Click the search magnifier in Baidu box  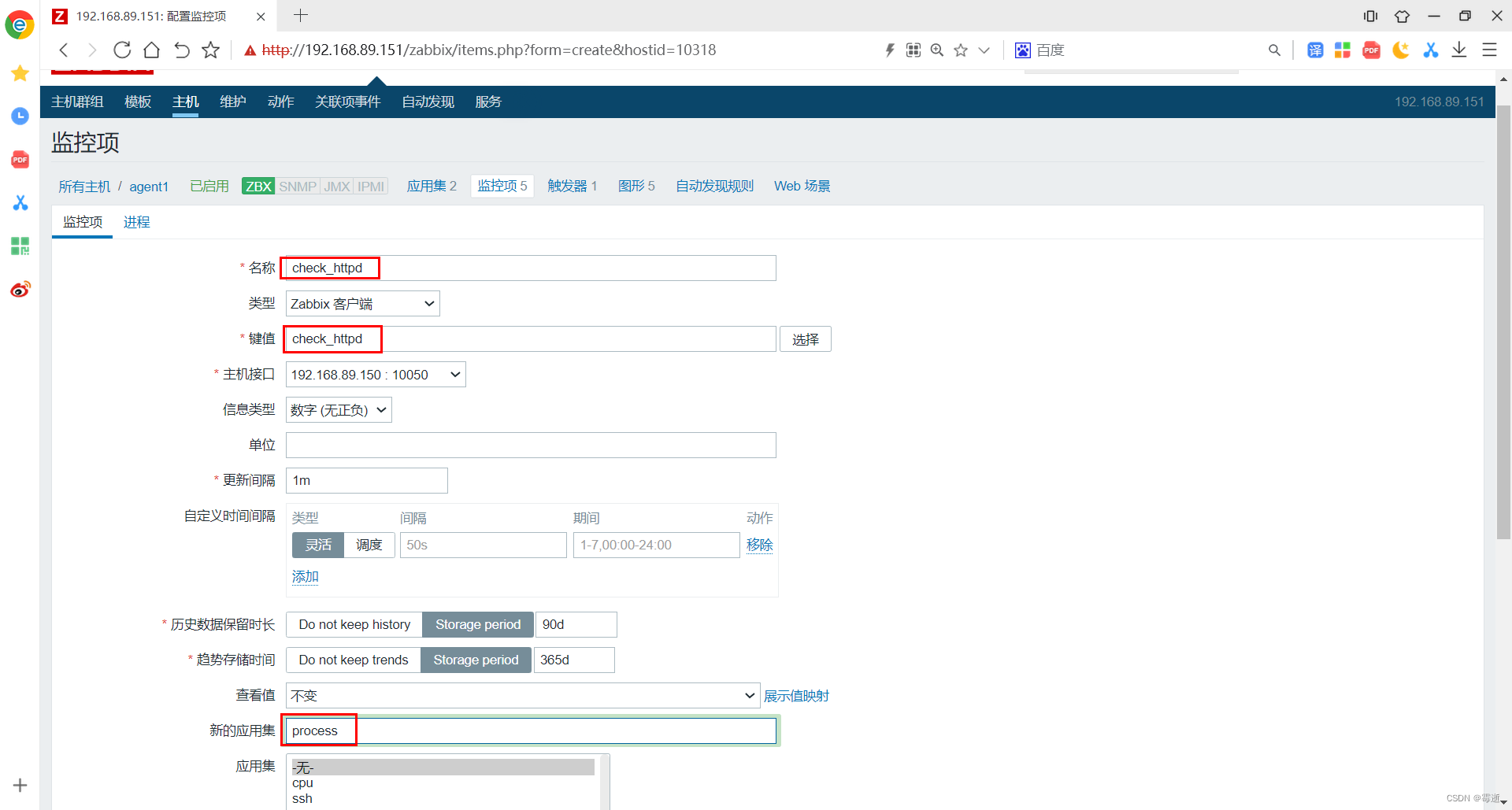tap(1274, 50)
